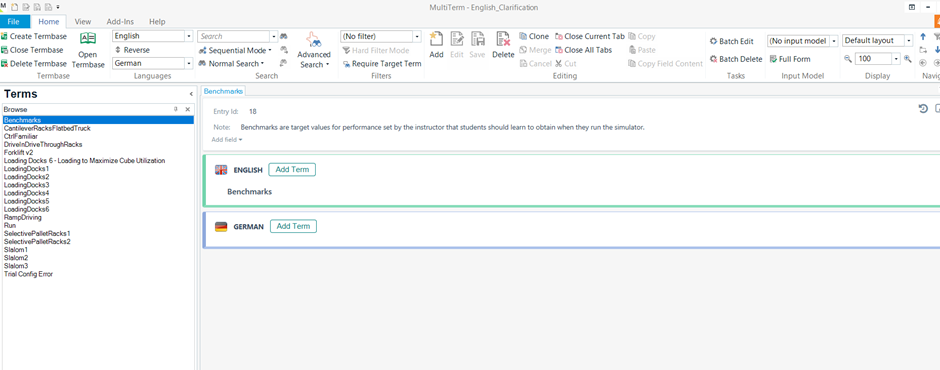Click the Cut scissors icon
The width and height of the screenshot is (940, 370).
(559, 64)
